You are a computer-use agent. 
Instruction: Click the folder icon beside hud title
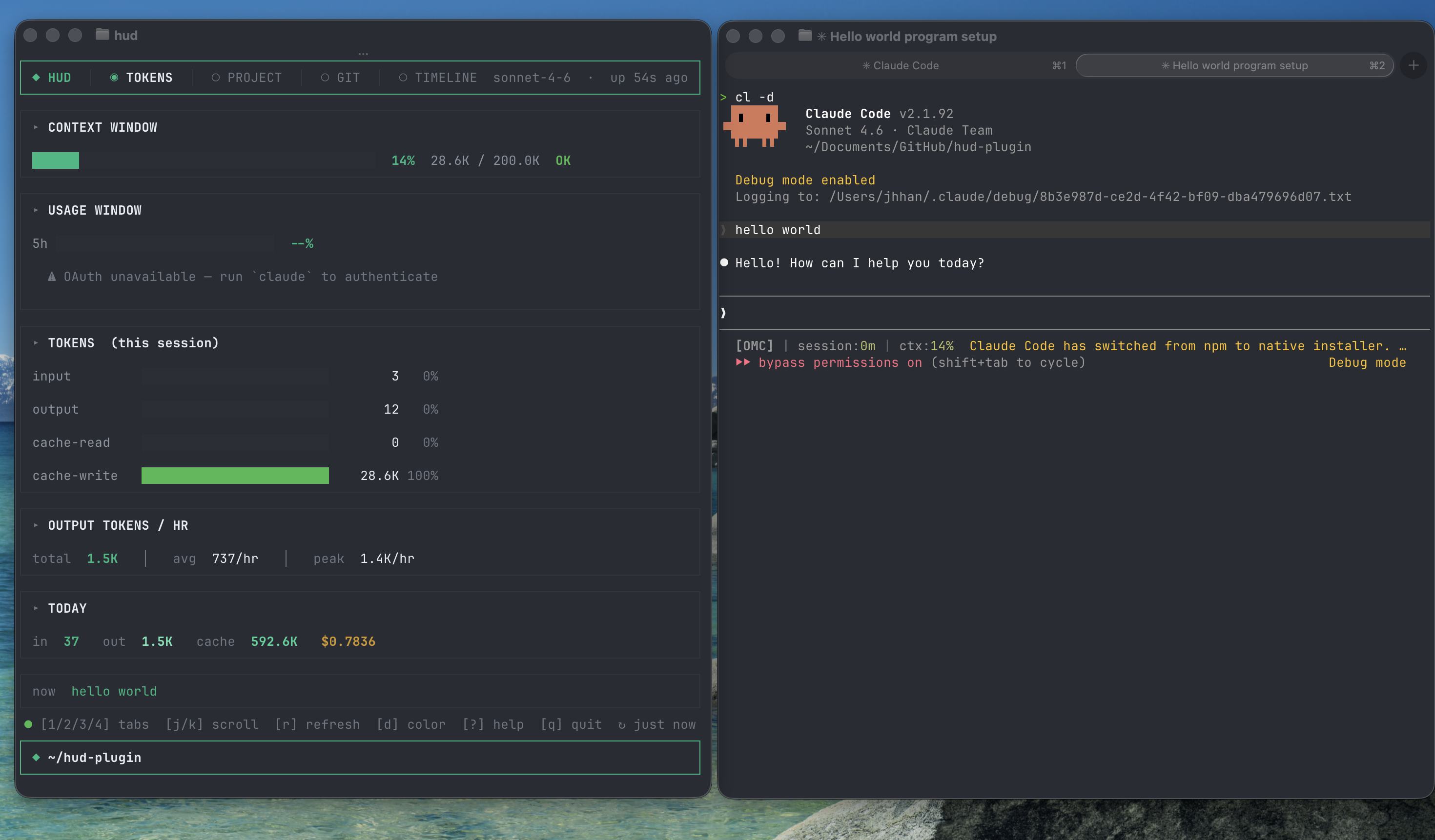[102, 35]
